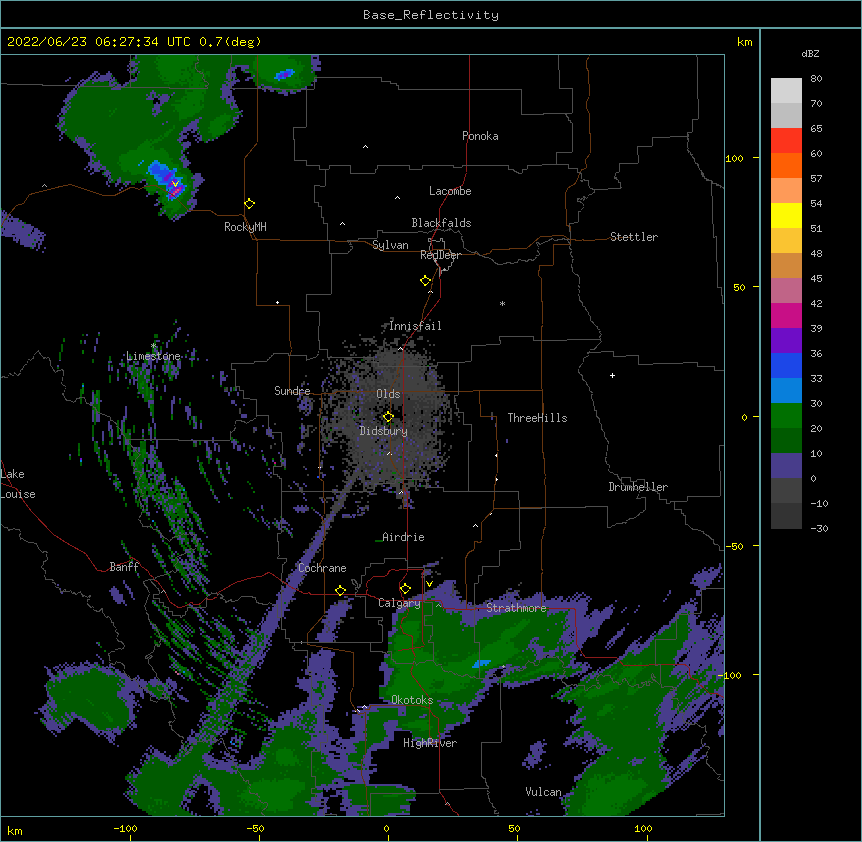This screenshot has width=862, height=842.
Task: Pick the magenta 39-42 dBZ legend swatch
Action: tap(786, 315)
